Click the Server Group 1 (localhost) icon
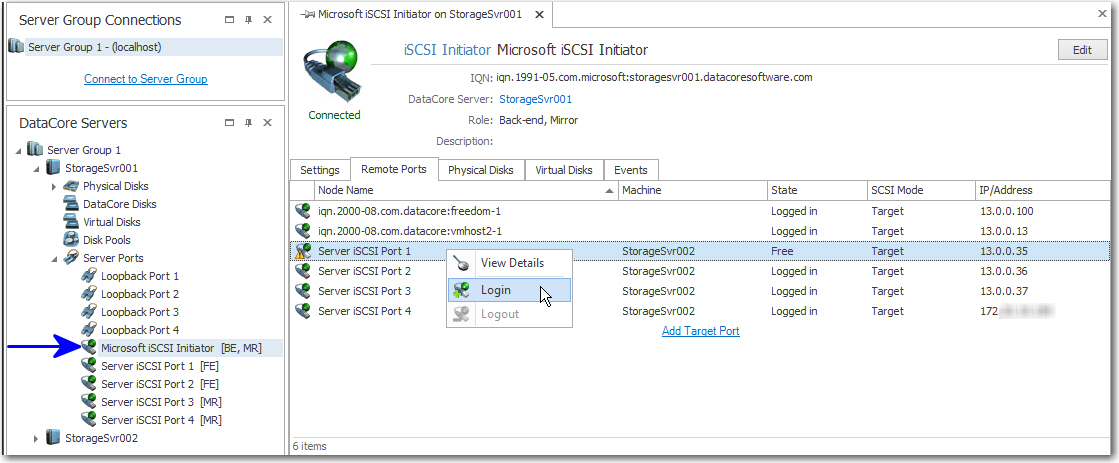 click(16, 47)
